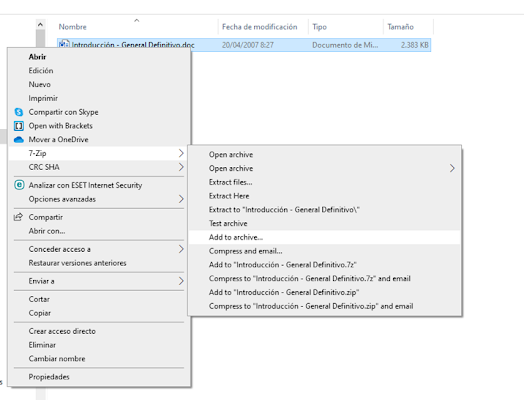Select Cambiar nombre option
The width and height of the screenshot is (524, 400).
click(99, 359)
